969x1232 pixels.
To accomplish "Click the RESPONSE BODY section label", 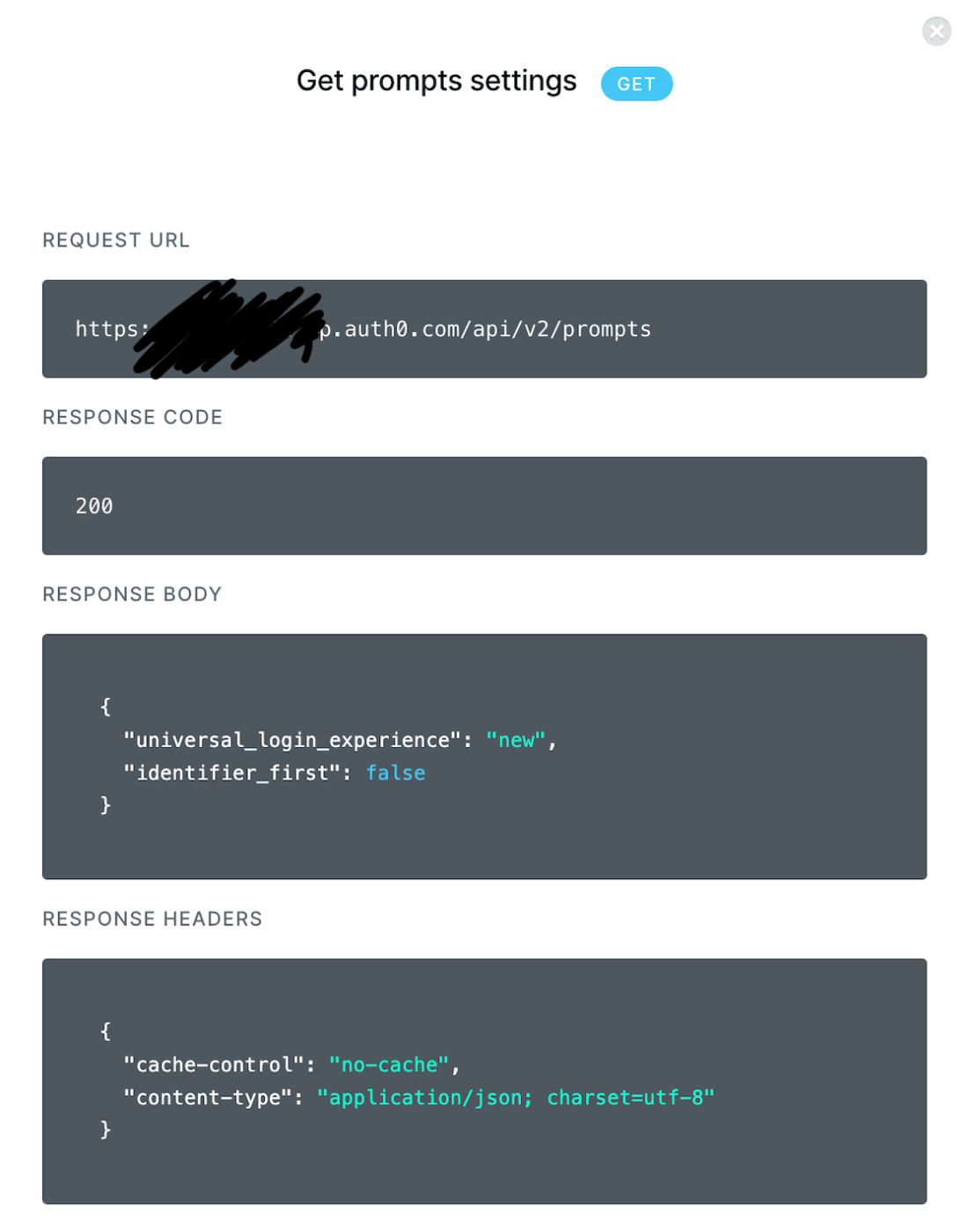I will click(x=132, y=594).
